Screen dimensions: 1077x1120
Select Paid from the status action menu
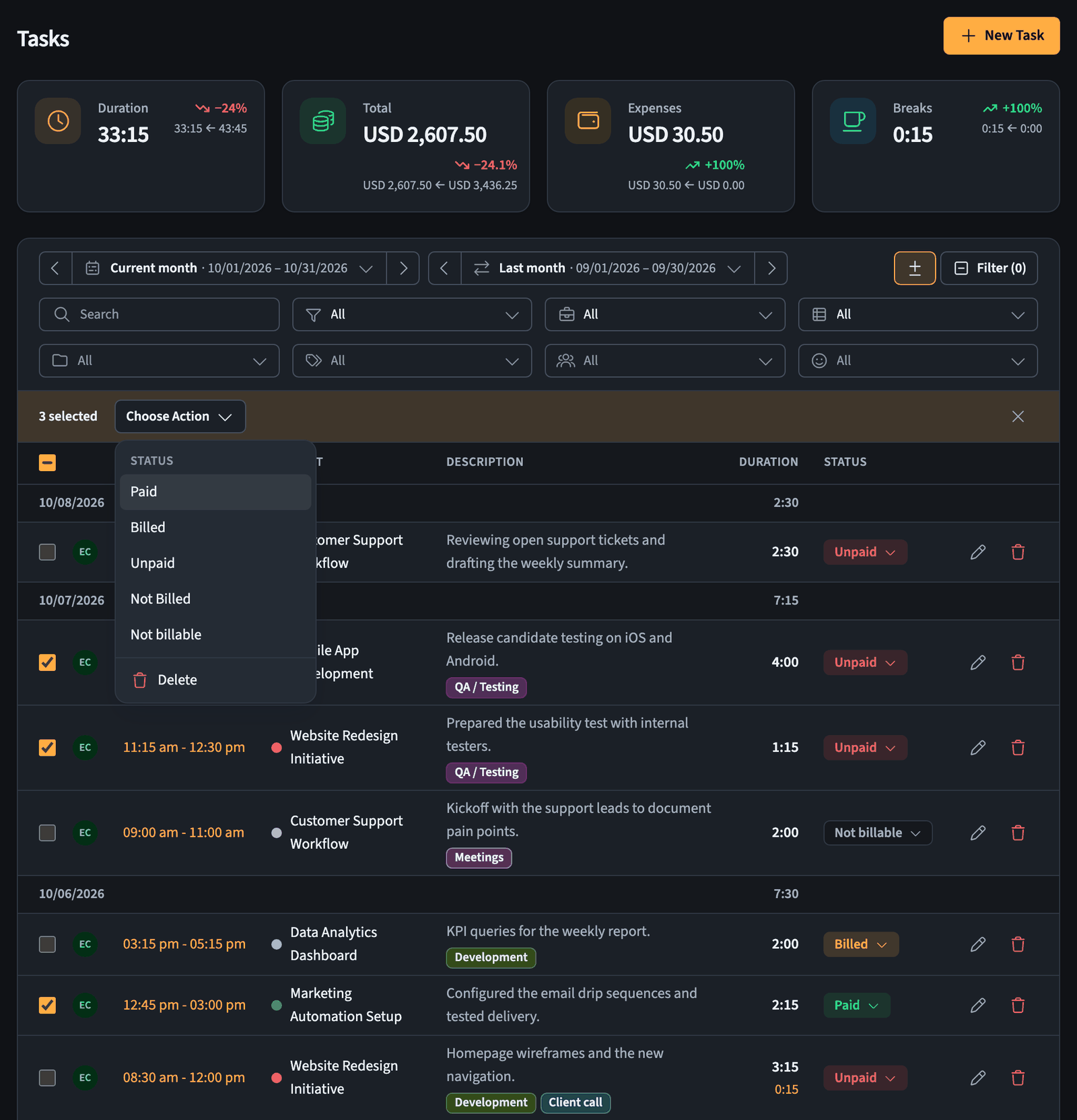point(215,492)
